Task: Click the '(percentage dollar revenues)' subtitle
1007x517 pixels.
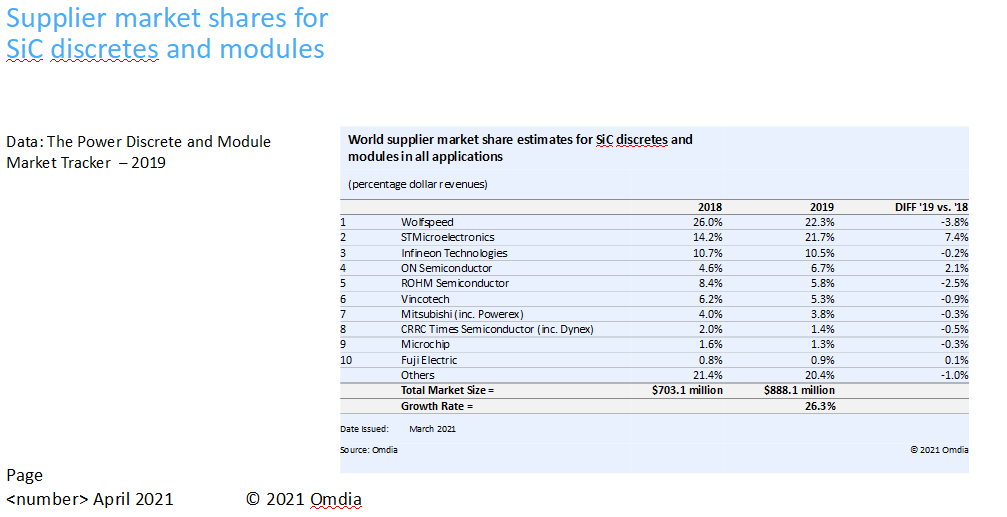Action: [417, 184]
